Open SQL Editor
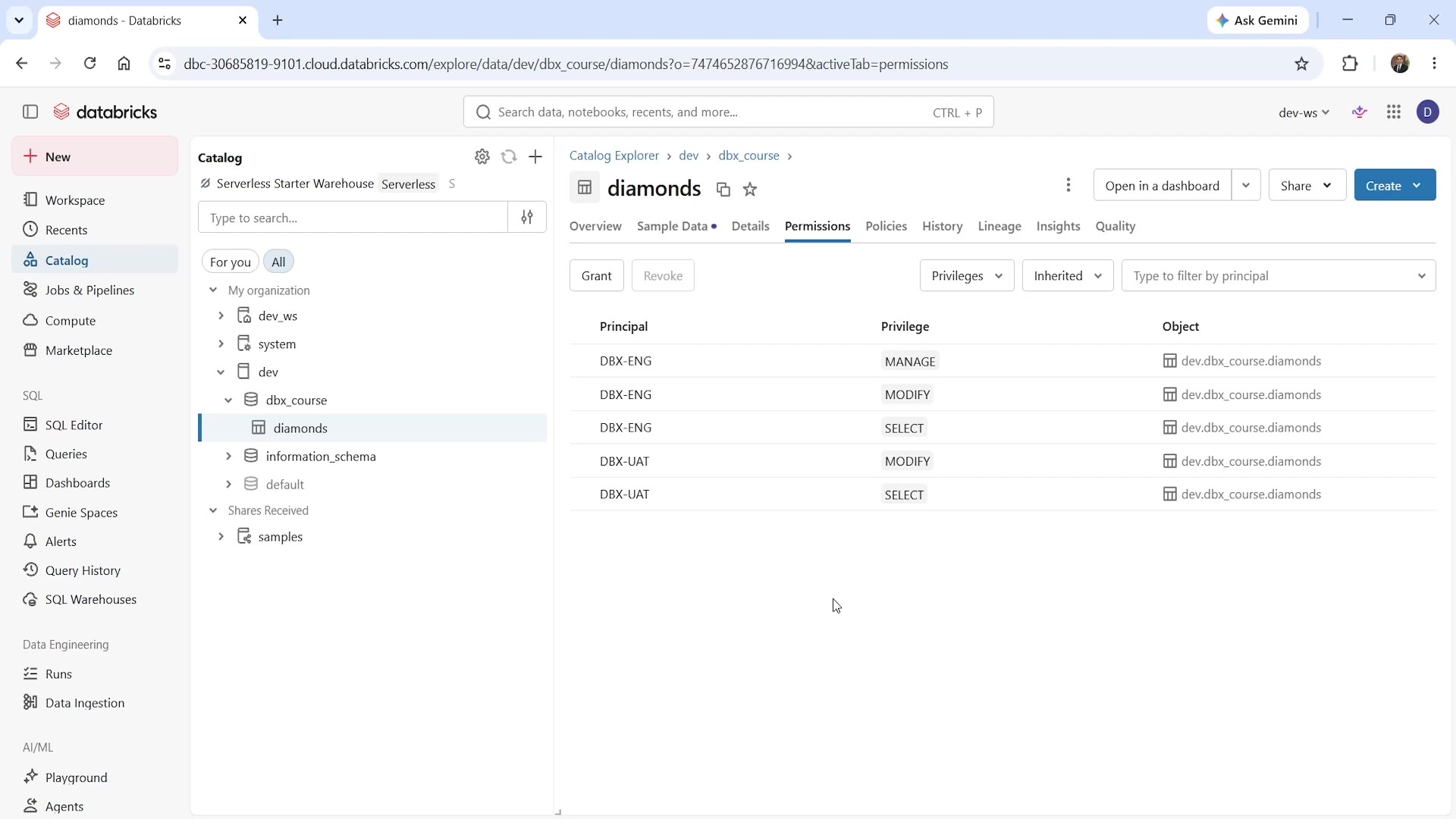 [x=95, y=425]
